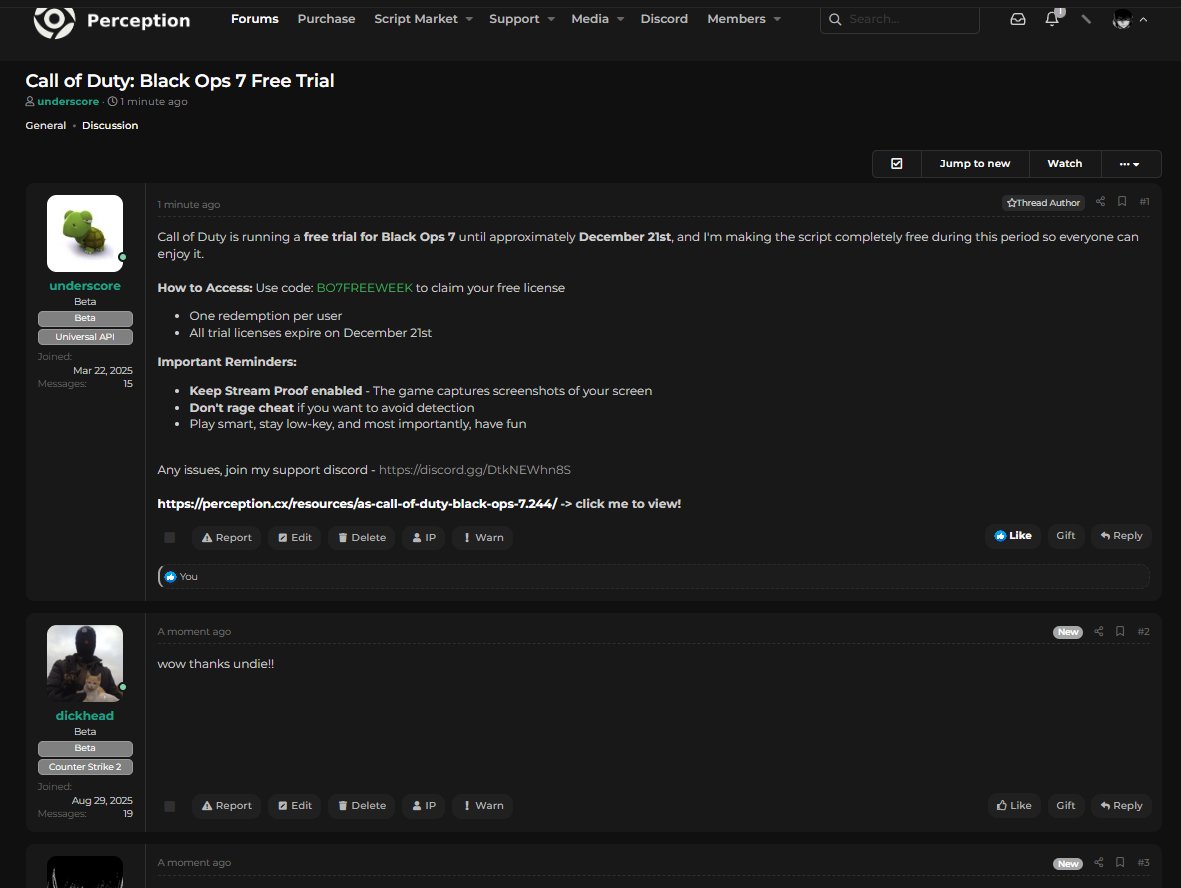Open the thread more-options dropdown
Viewport: 1181px width, 888px height.
(1130, 163)
